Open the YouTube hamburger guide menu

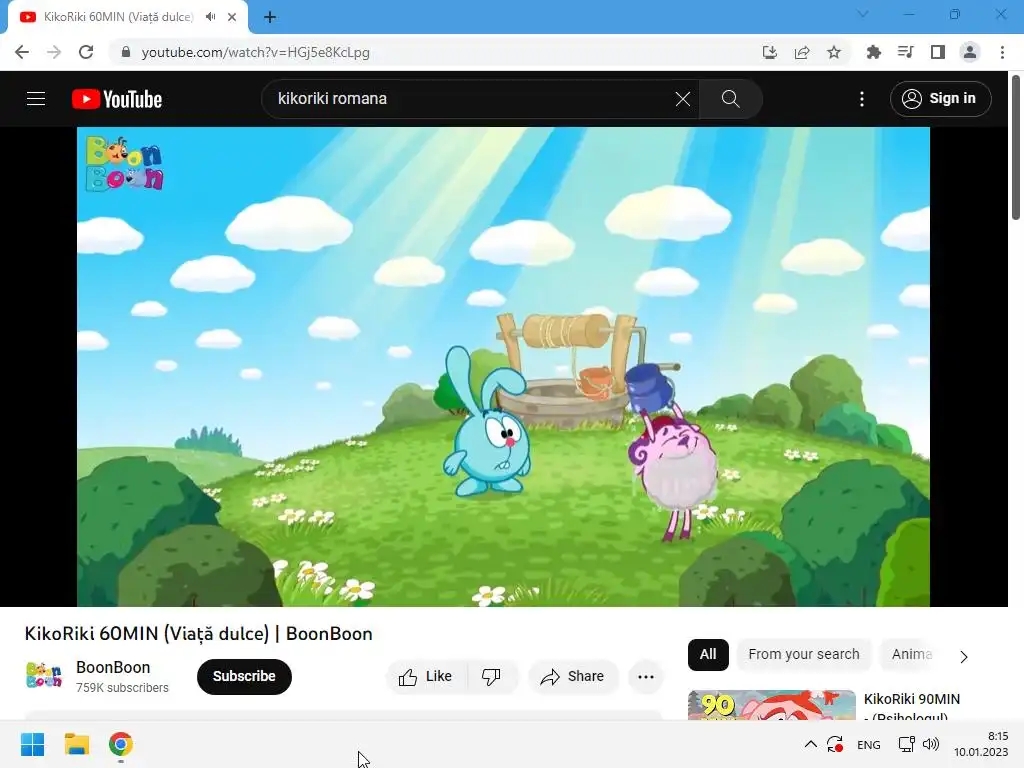click(36, 99)
